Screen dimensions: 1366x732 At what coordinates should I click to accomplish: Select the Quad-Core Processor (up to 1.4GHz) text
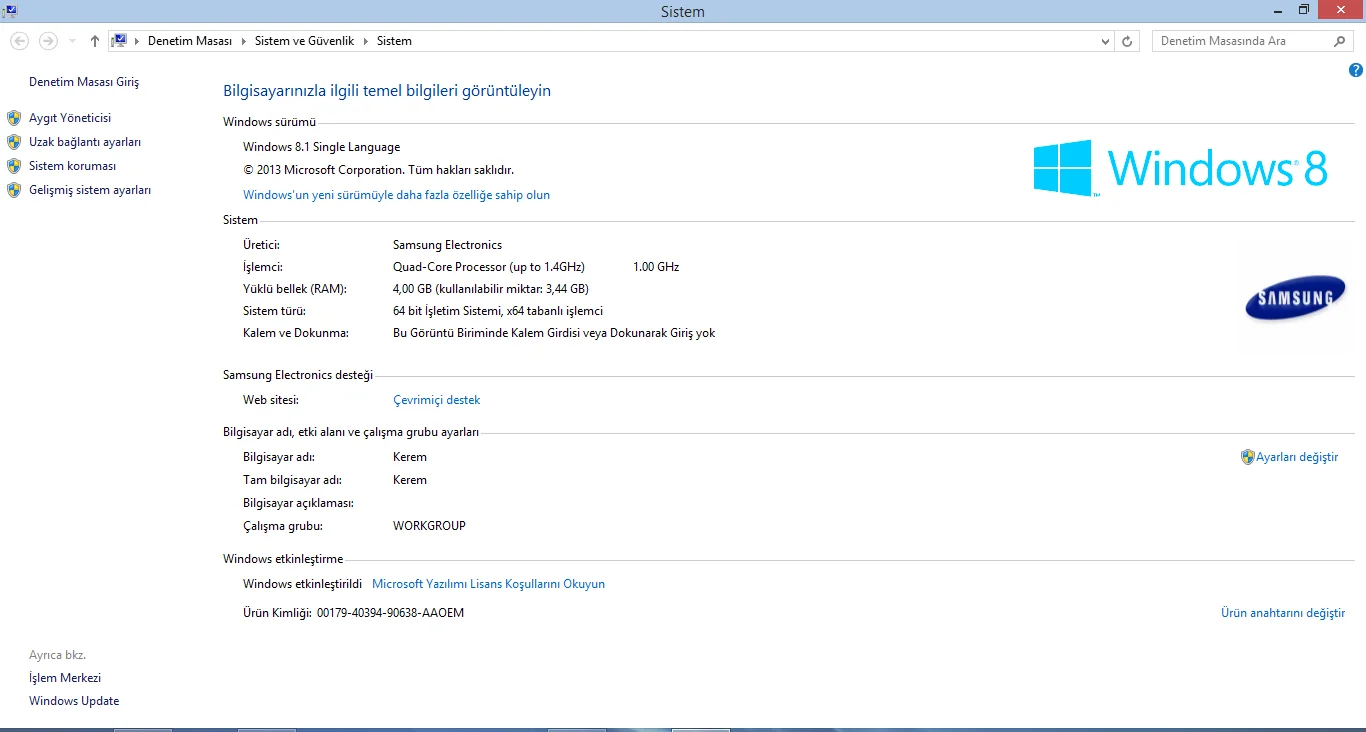click(x=489, y=267)
